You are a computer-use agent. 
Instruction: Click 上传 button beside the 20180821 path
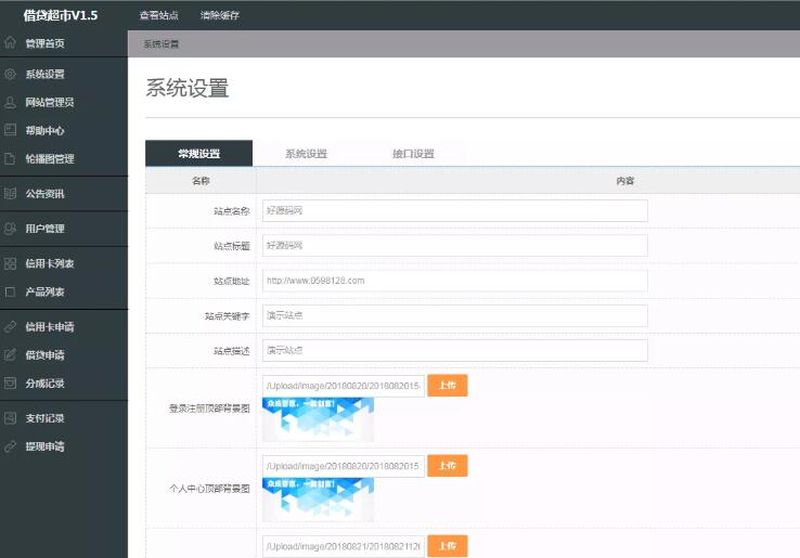(x=447, y=546)
